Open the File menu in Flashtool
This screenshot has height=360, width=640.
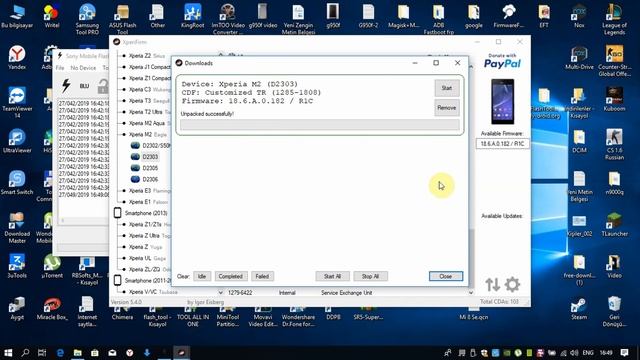(60, 68)
